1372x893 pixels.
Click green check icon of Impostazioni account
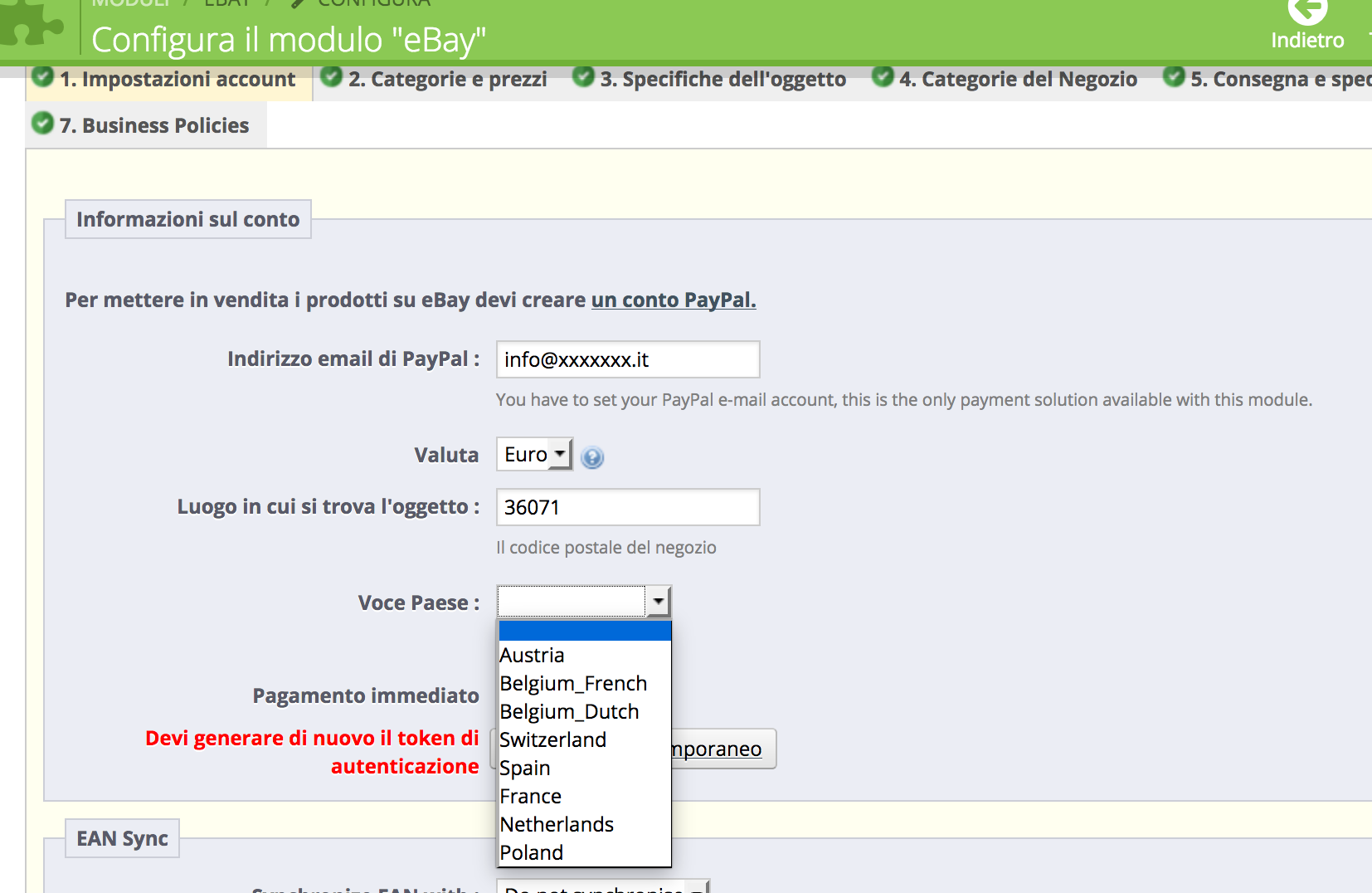[x=42, y=77]
